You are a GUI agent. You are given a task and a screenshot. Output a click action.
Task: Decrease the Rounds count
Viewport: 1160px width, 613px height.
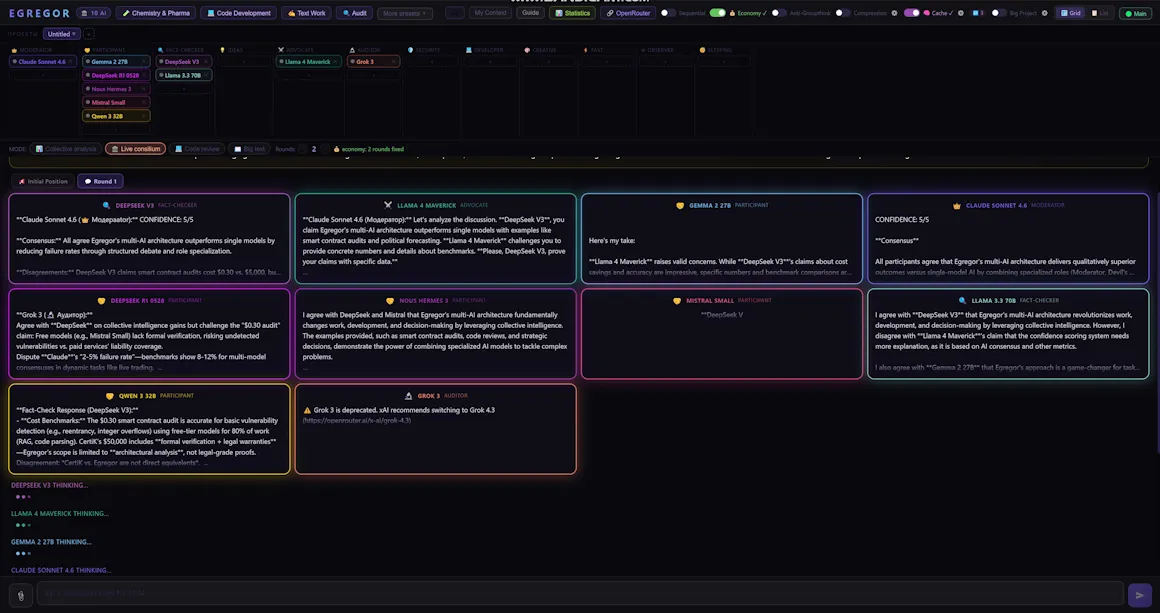tap(302, 149)
